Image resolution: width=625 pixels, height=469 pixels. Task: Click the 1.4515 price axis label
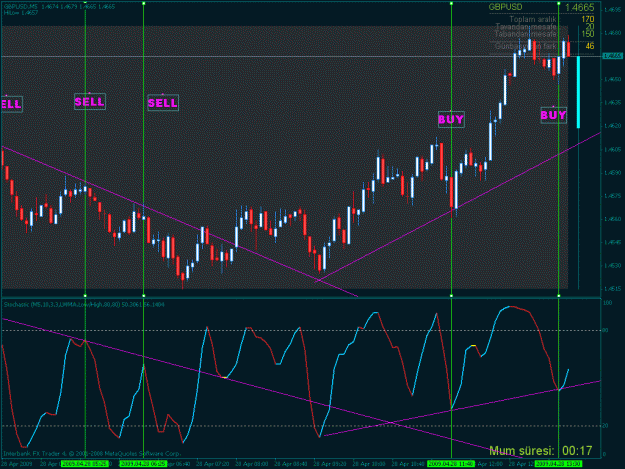click(612, 288)
